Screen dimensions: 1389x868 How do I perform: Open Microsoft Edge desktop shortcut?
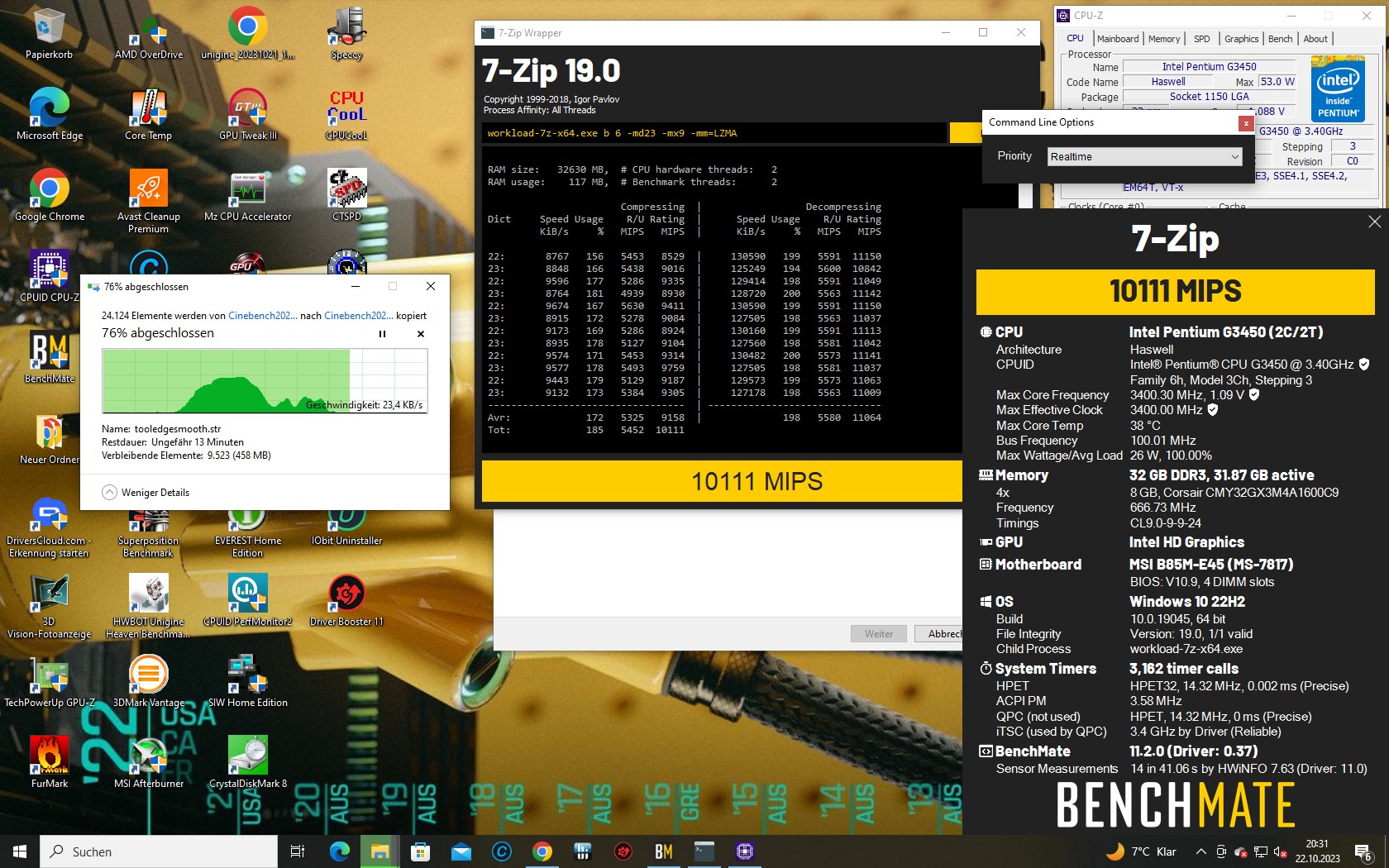point(49,114)
